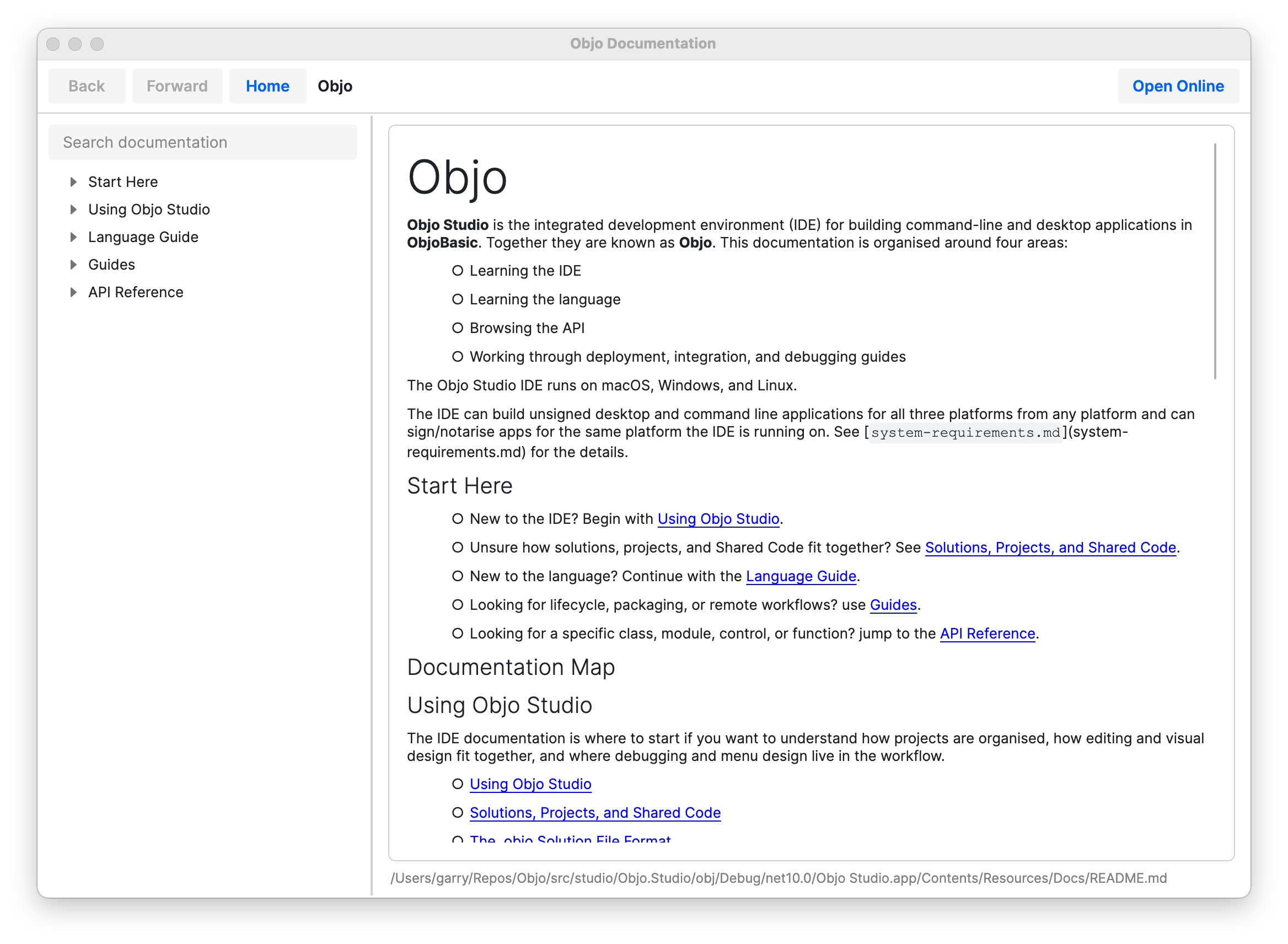
Task: Expand the Using Objo Studio tree node
Action: pyautogui.click(x=73, y=209)
